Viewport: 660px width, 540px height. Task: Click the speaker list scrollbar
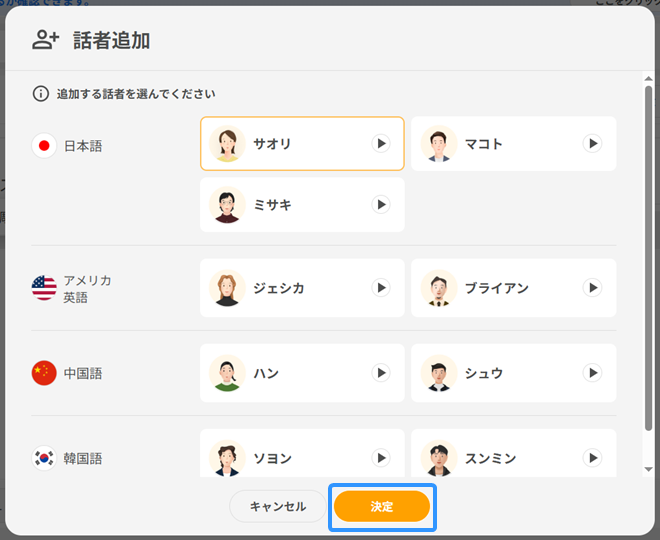click(649, 250)
